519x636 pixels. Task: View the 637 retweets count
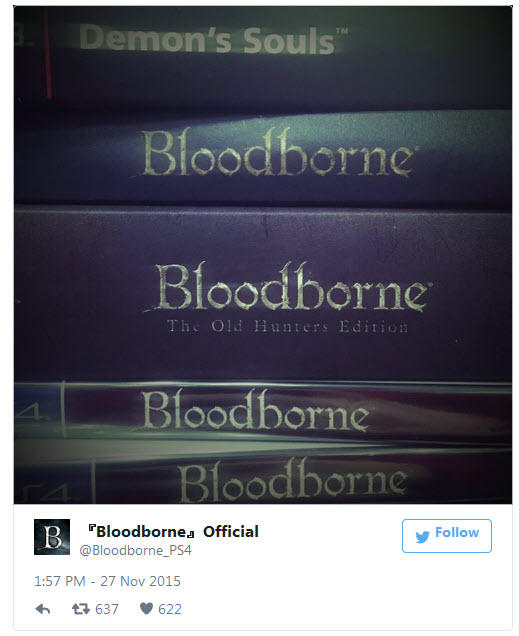tap(107, 609)
